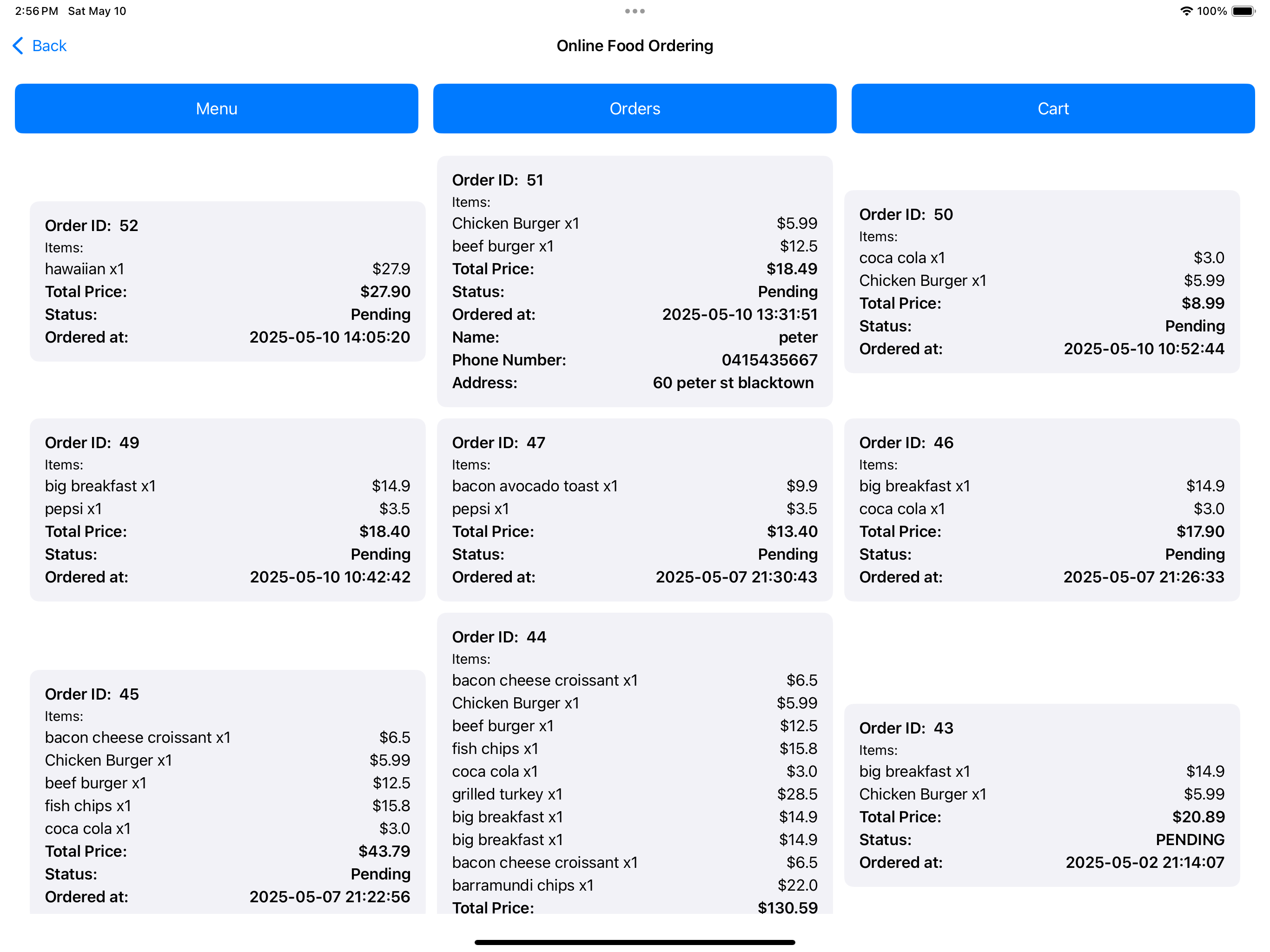Select bacon avocado toast x1 item
Viewport: 1270px width, 952px height.
535,486
